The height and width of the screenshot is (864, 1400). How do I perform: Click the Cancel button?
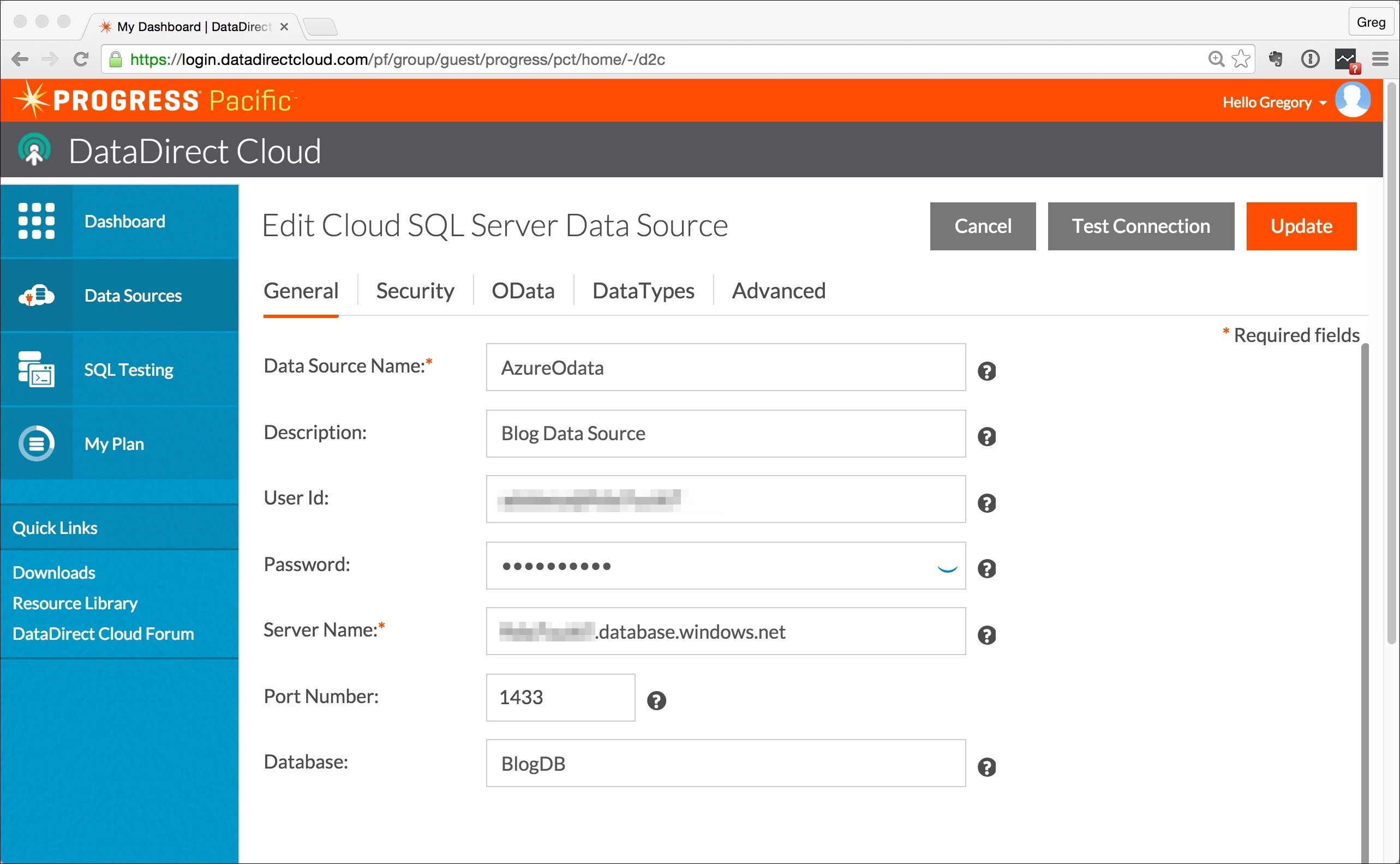(x=983, y=226)
